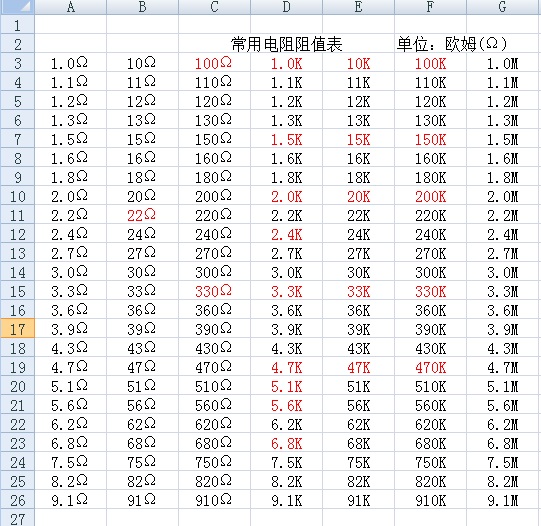Select row 27 header
This screenshot has width=541, height=526.
(x=17, y=518)
